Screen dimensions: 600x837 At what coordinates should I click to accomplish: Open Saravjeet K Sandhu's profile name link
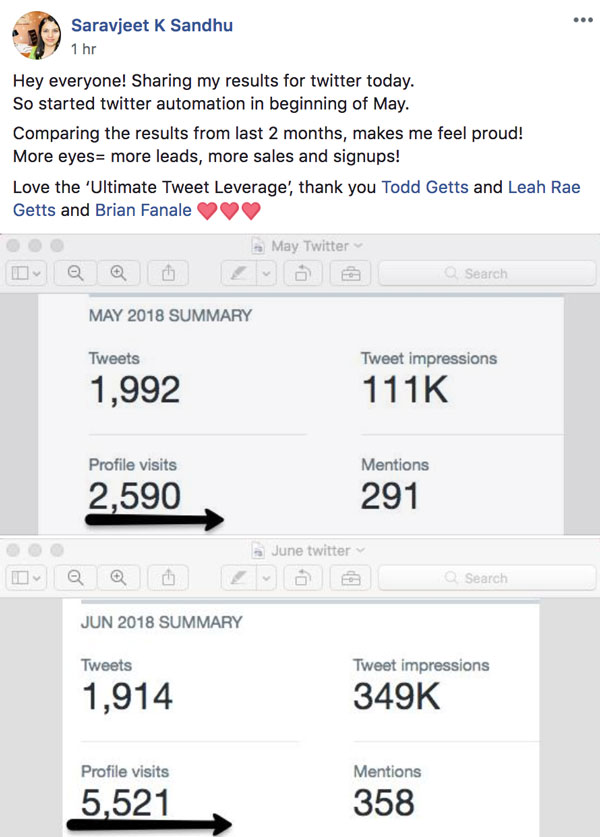click(x=152, y=25)
